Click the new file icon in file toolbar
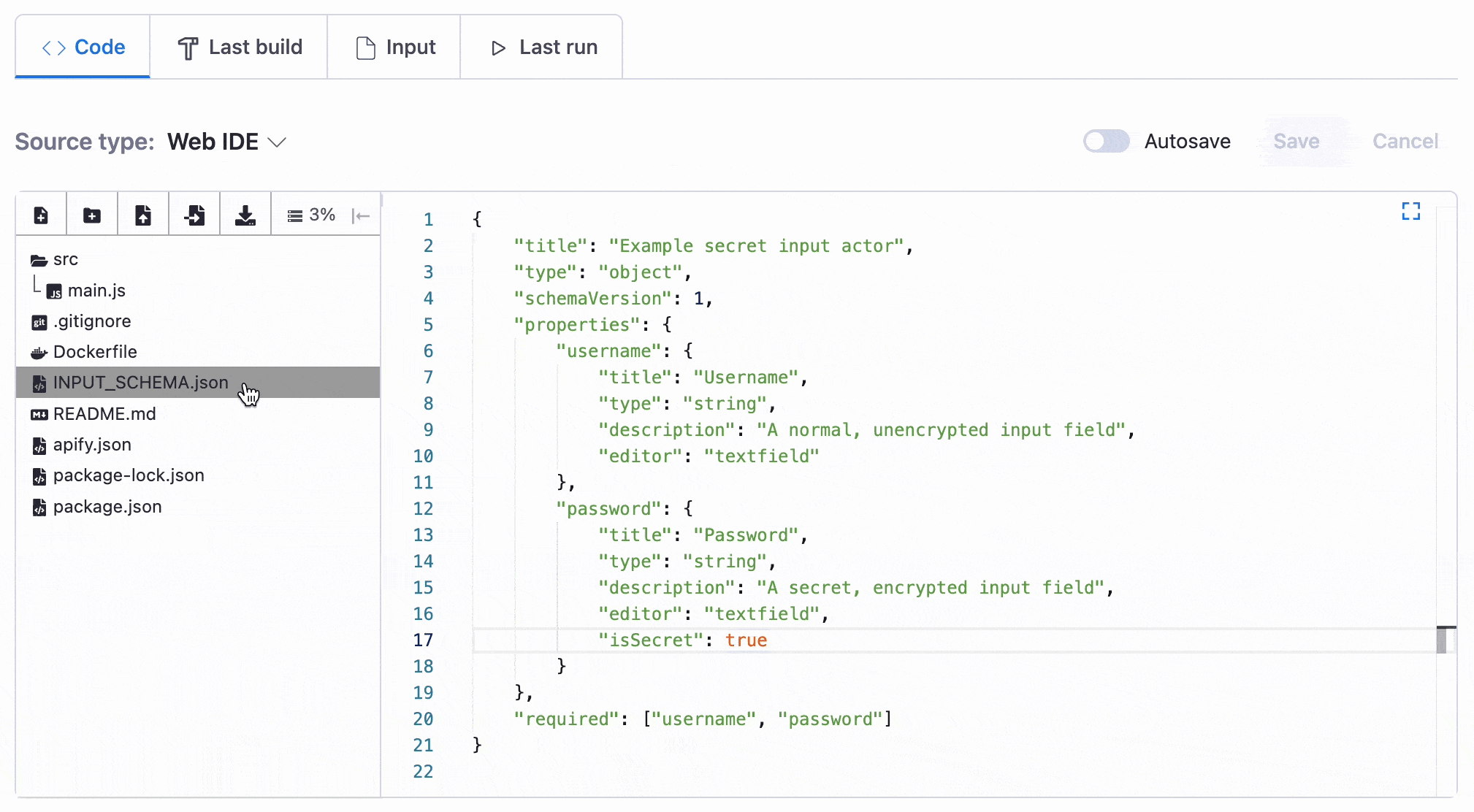Image resolution: width=1474 pixels, height=812 pixels. [41, 215]
